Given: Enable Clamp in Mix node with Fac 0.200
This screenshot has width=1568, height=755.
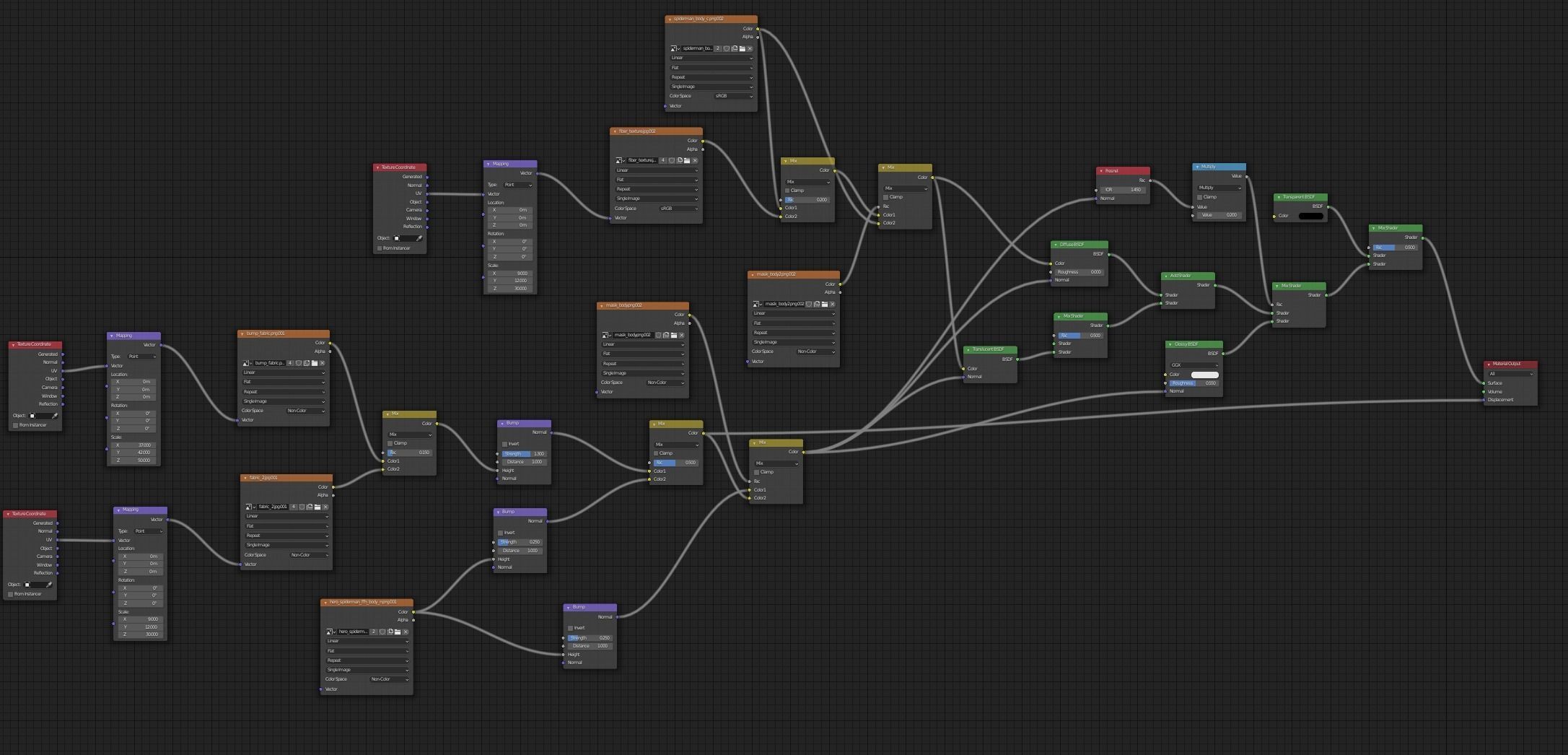Looking at the screenshot, I should 787,191.
